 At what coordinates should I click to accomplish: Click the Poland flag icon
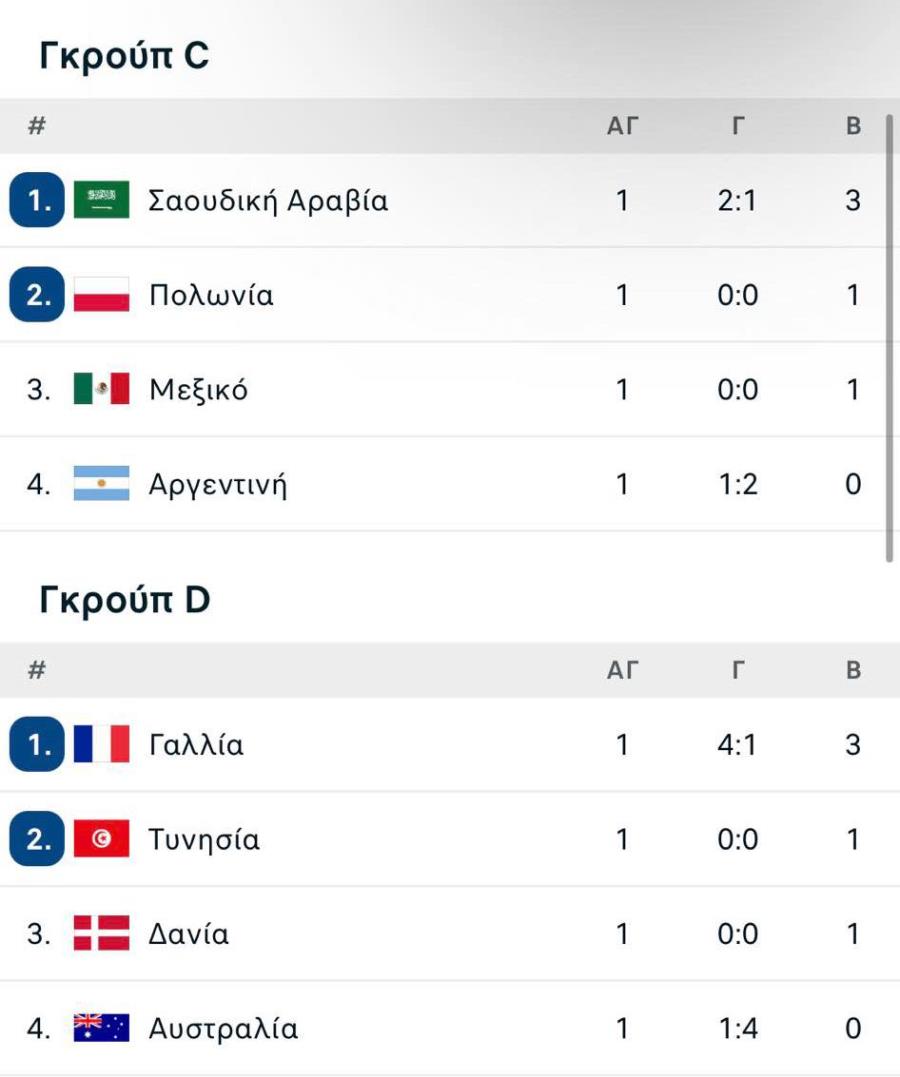coord(101,295)
